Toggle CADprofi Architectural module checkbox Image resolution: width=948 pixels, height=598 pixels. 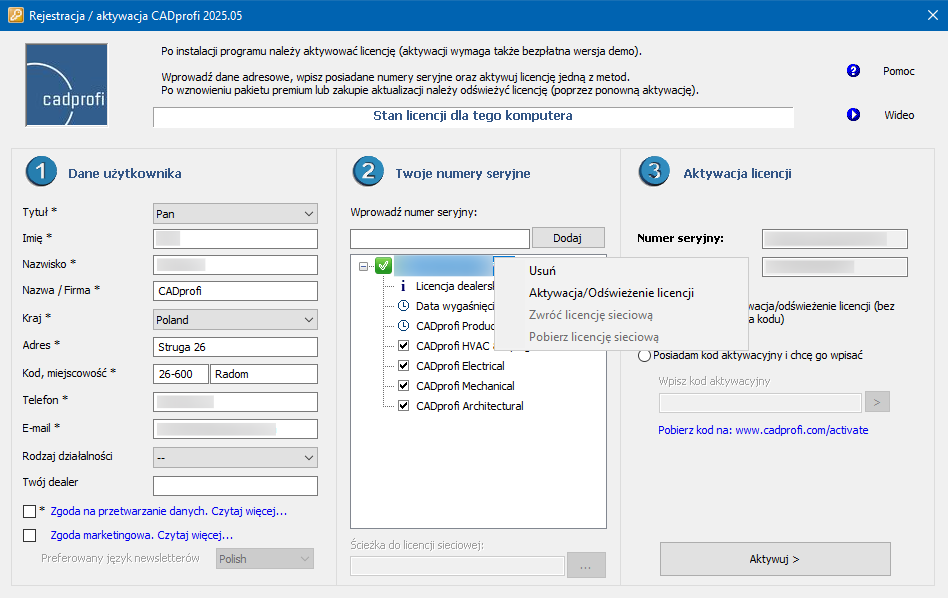tap(403, 406)
